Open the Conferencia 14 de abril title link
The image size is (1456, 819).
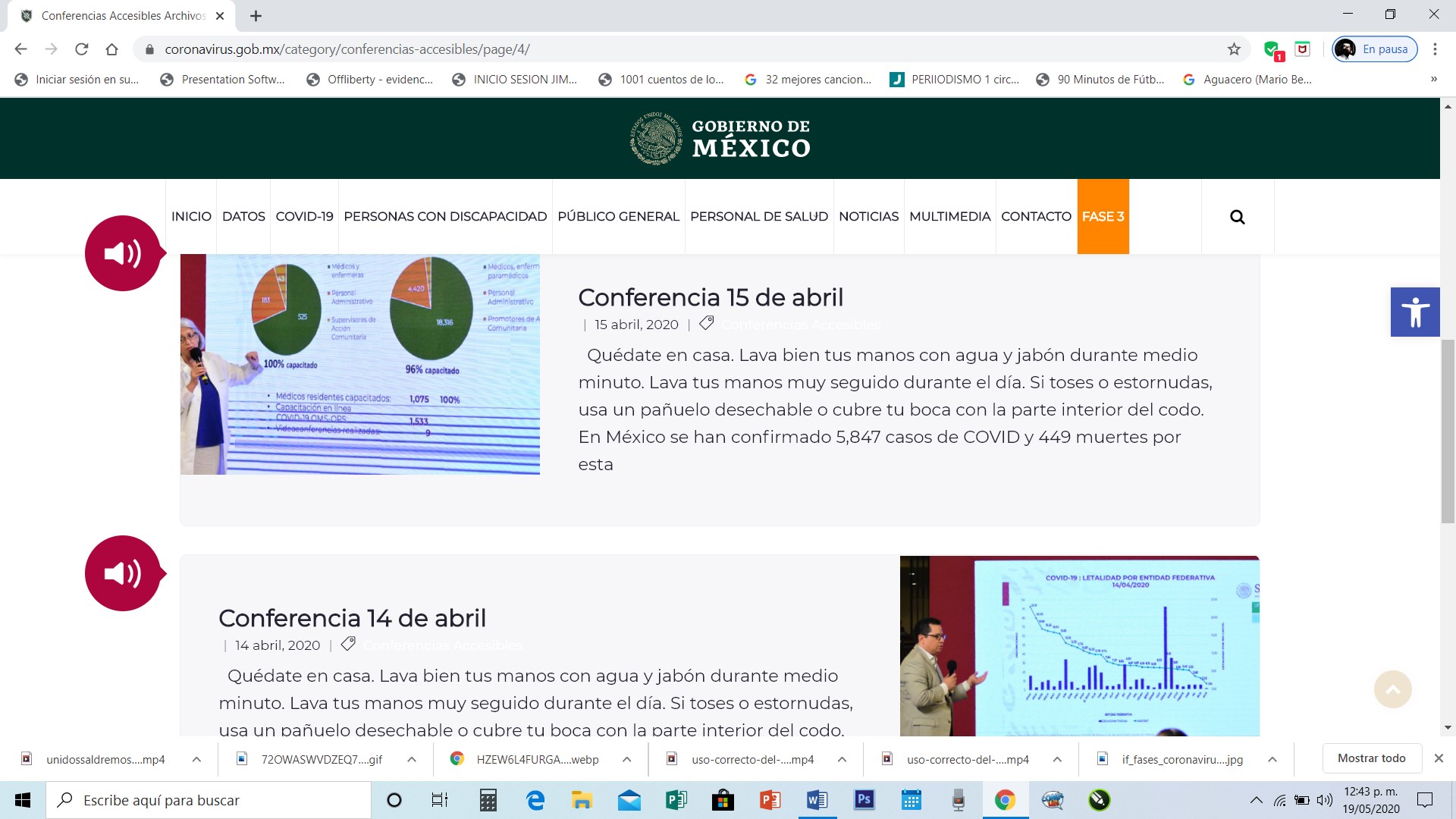tap(352, 618)
